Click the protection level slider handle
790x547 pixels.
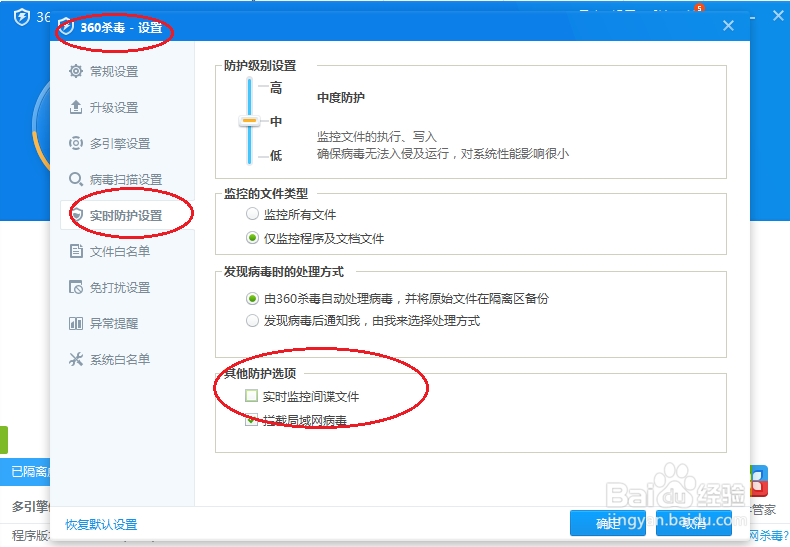coord(249,121)
